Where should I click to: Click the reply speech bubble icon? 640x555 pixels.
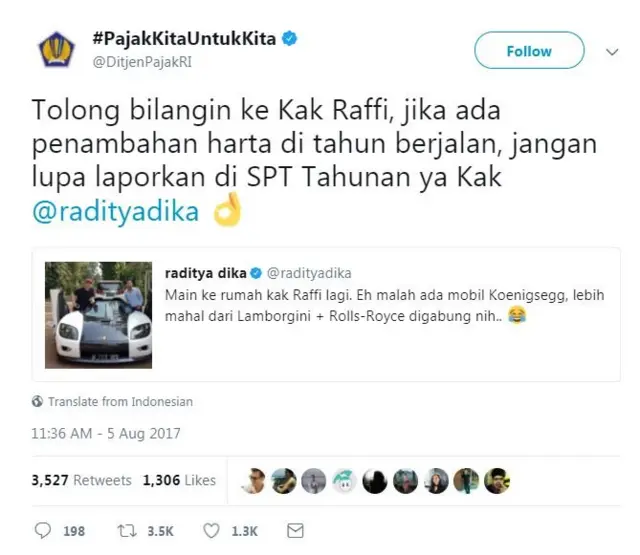(42, 531)
